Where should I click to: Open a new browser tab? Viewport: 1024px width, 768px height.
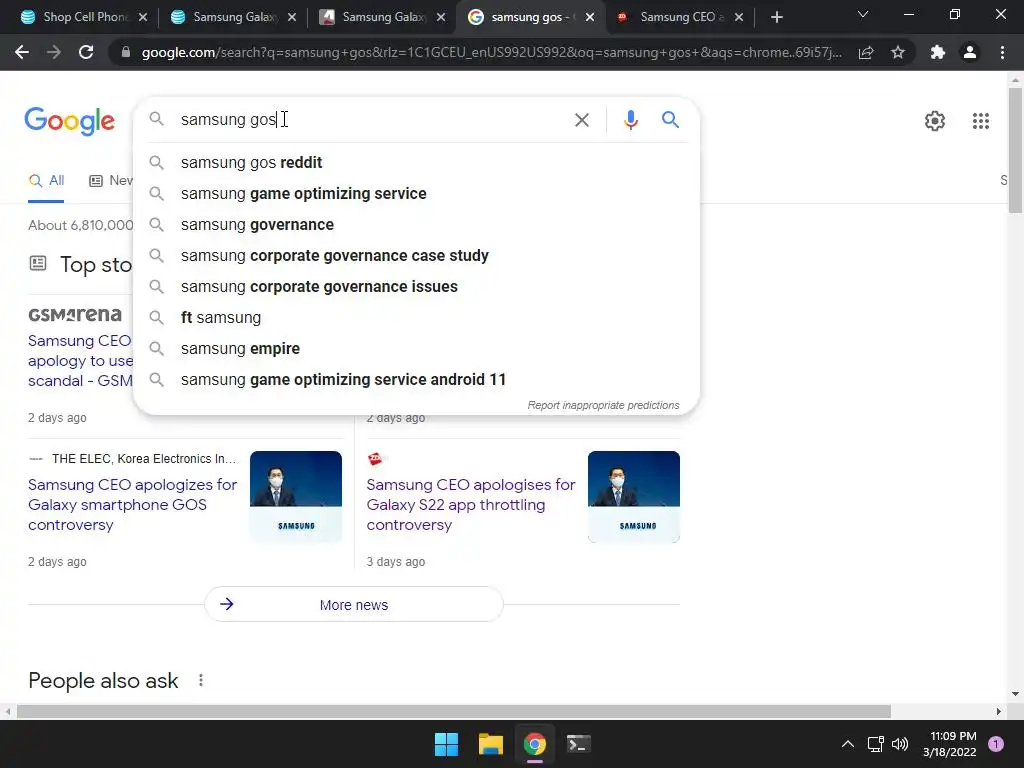pos(776,17)
